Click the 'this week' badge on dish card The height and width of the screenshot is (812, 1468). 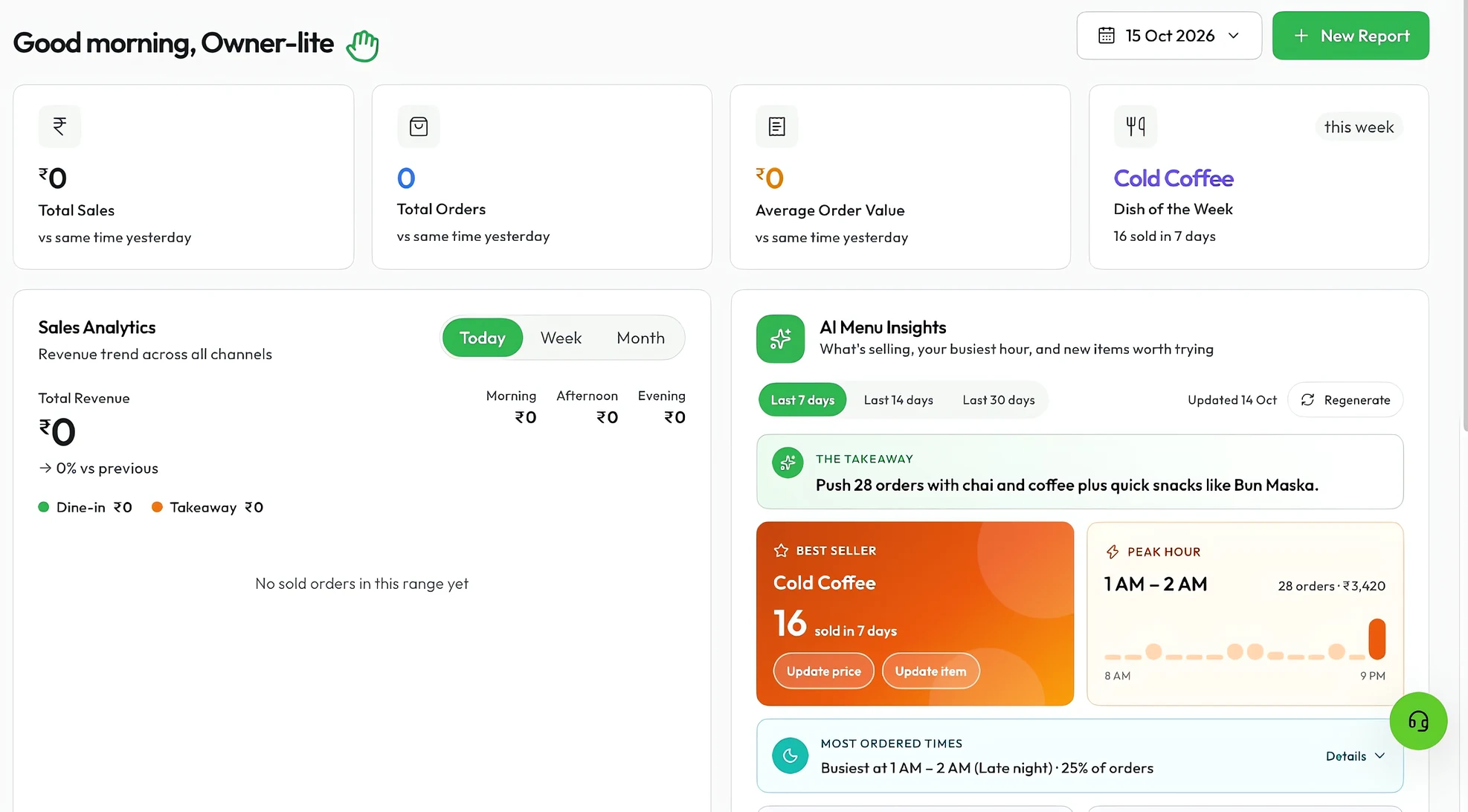(x=1359, y=127)
